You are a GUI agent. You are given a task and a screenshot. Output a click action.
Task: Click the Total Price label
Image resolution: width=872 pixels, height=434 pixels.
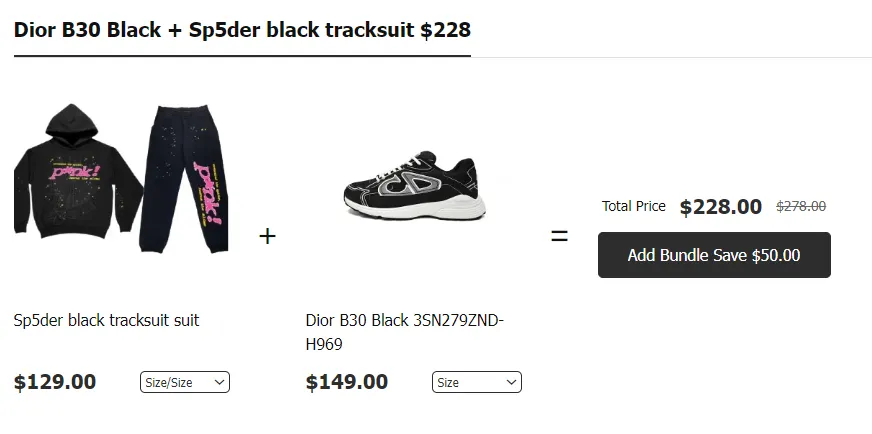[x=633, y=206]
